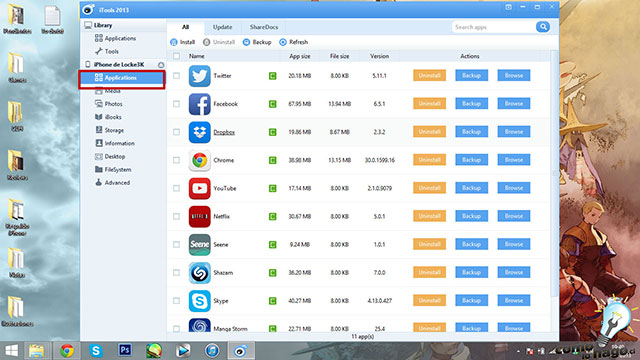Select the Dropbox app icon

point(200,132)
